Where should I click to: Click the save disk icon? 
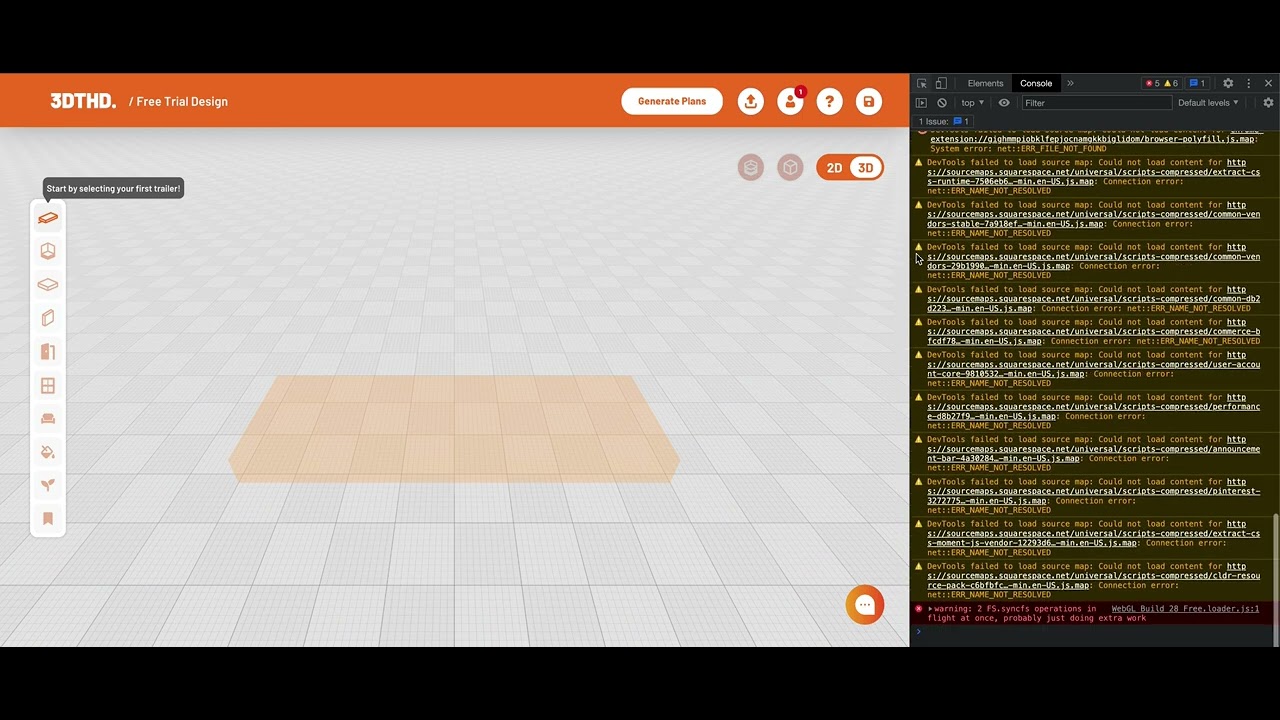tap(869, 101)
